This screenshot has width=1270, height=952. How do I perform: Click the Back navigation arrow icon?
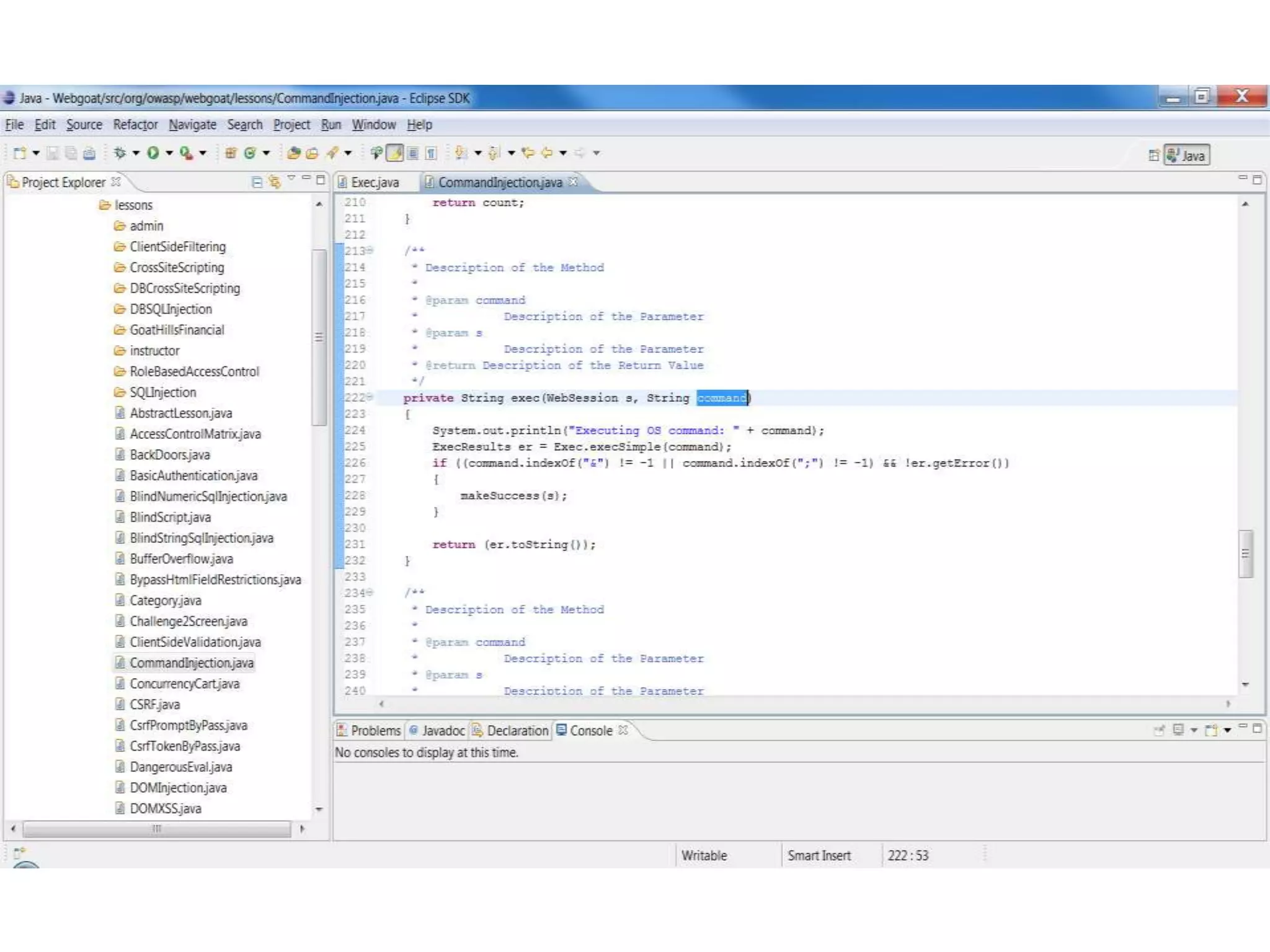pos(547,152)
